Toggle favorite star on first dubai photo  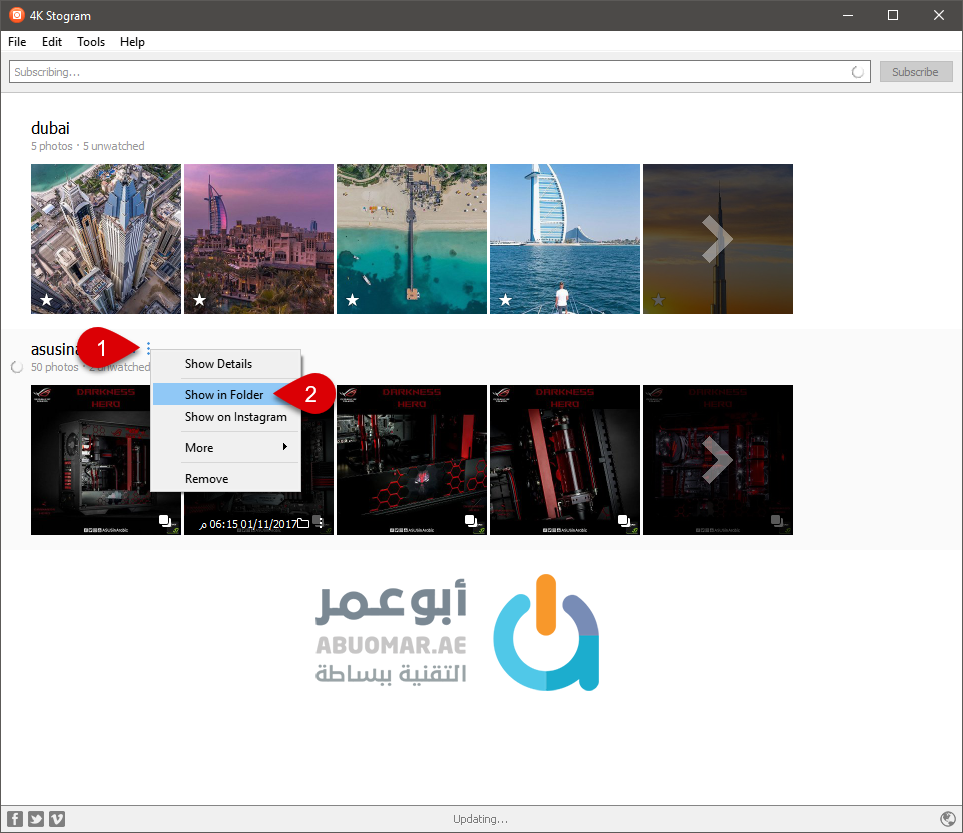[46, 300]
